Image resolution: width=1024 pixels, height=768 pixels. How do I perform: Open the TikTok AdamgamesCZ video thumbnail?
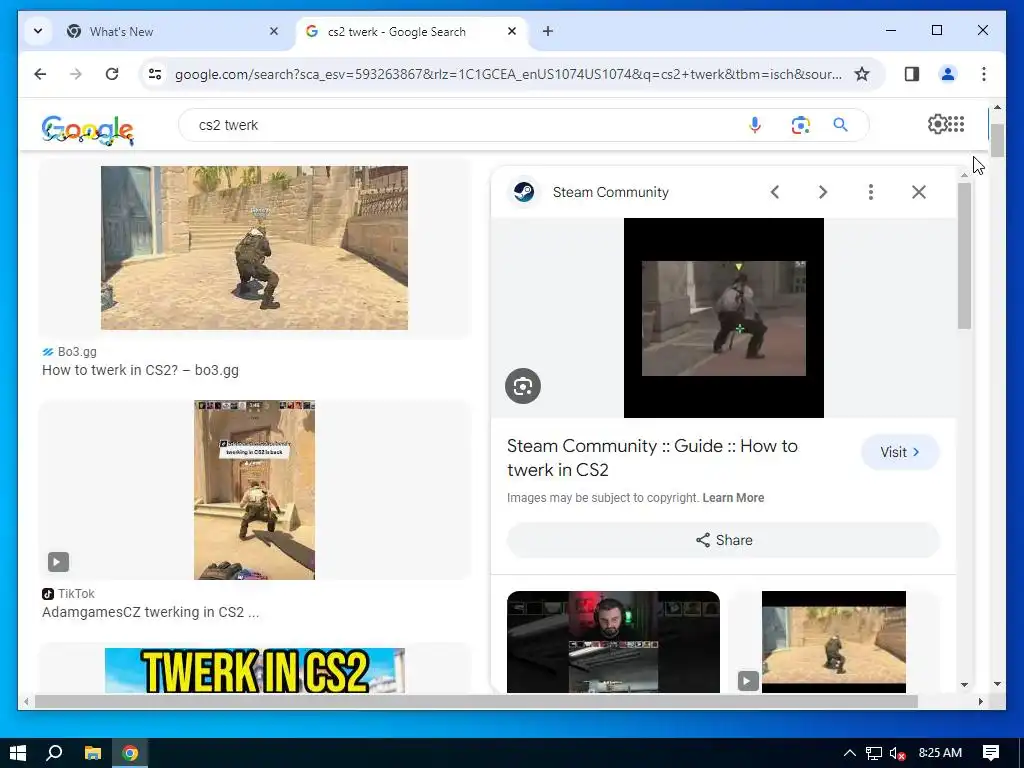click(254, 490)
